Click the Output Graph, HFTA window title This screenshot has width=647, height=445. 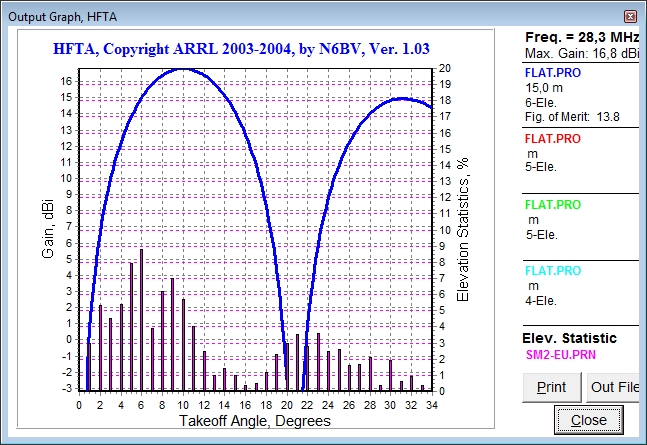(62, 17)
